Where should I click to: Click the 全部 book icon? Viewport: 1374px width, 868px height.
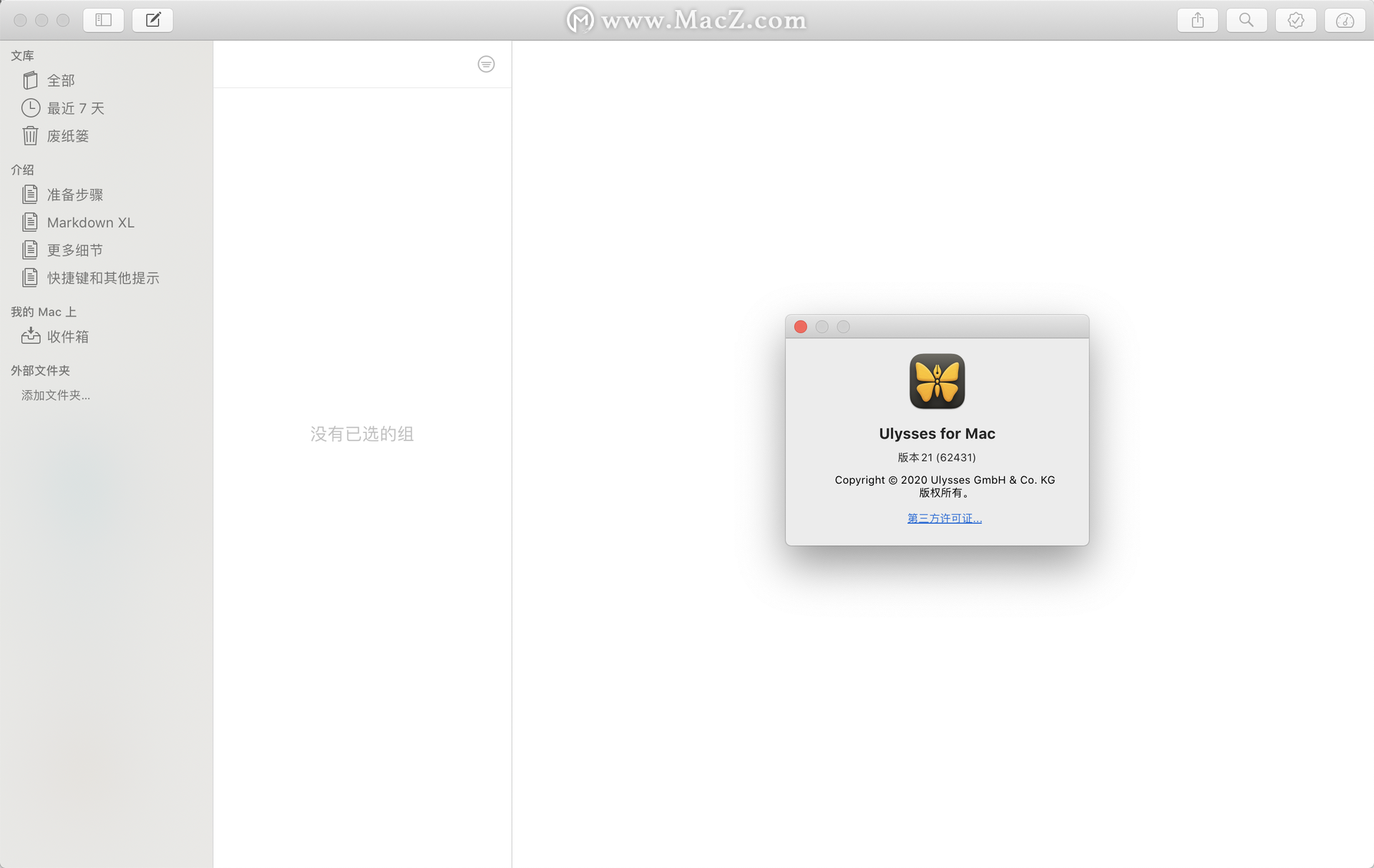[30, 80]
